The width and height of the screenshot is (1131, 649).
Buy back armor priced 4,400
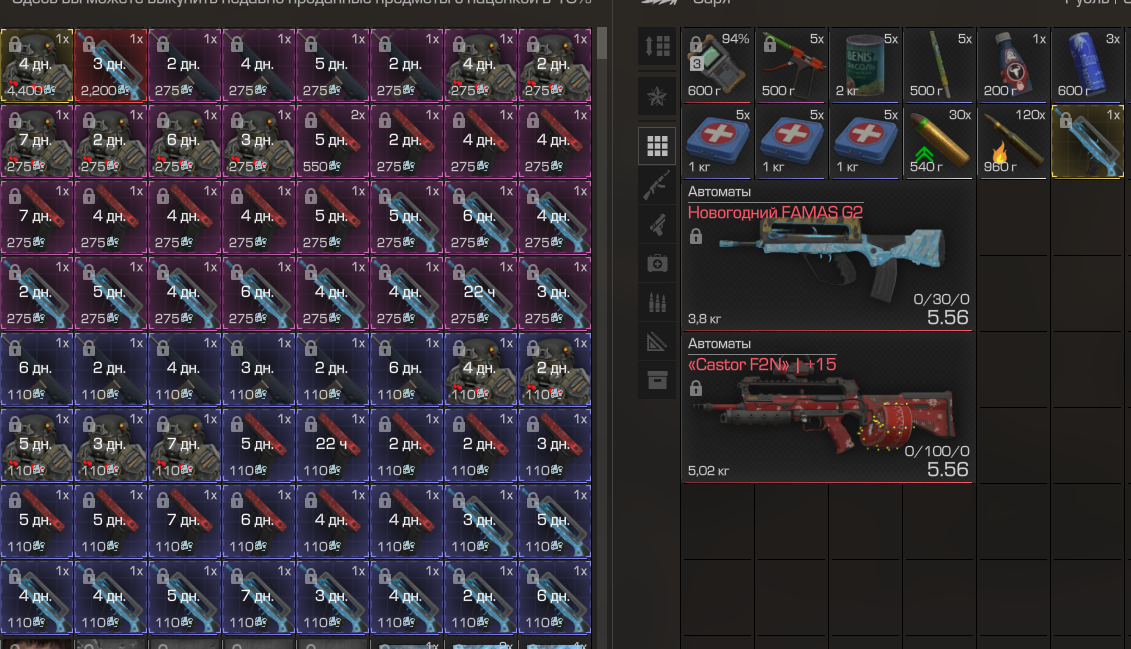(37, 65)
